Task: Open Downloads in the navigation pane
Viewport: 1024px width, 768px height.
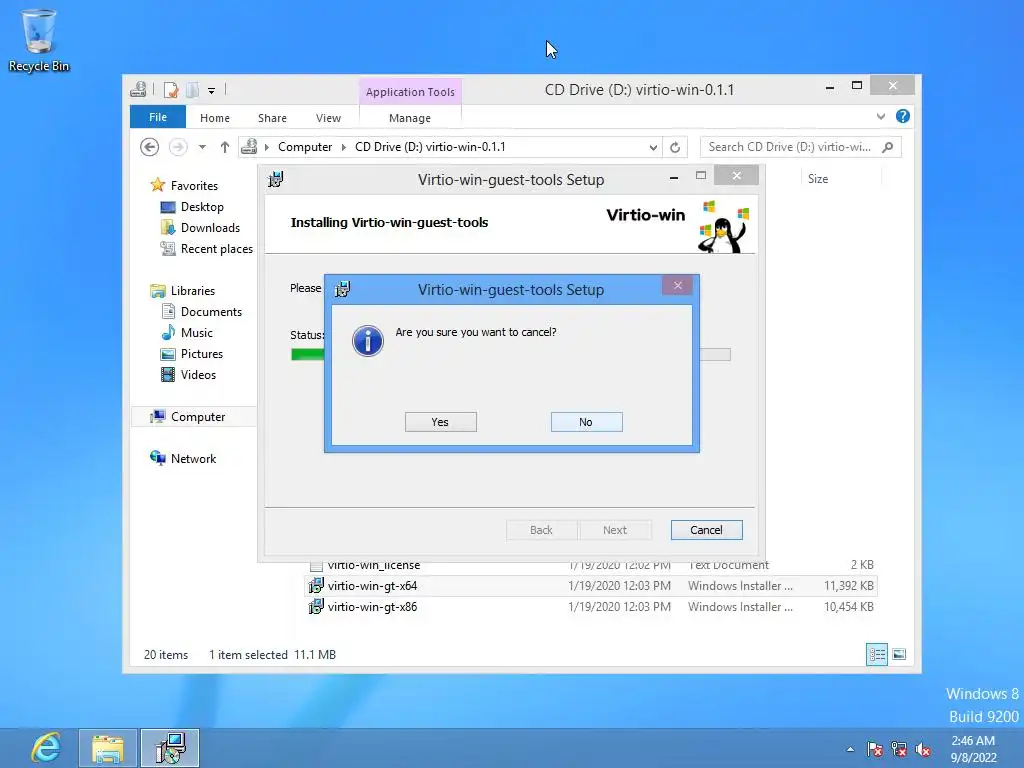Action: (210, 227)
